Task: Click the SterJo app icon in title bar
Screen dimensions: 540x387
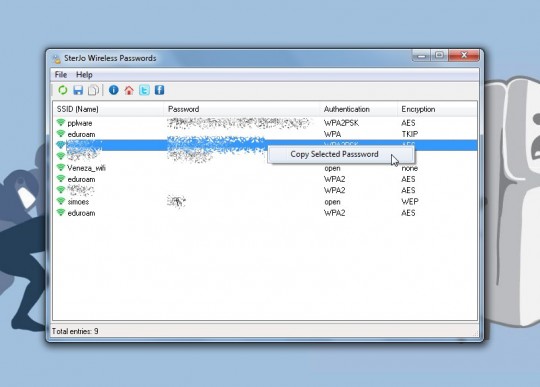Action: click(x=57, y=59)
